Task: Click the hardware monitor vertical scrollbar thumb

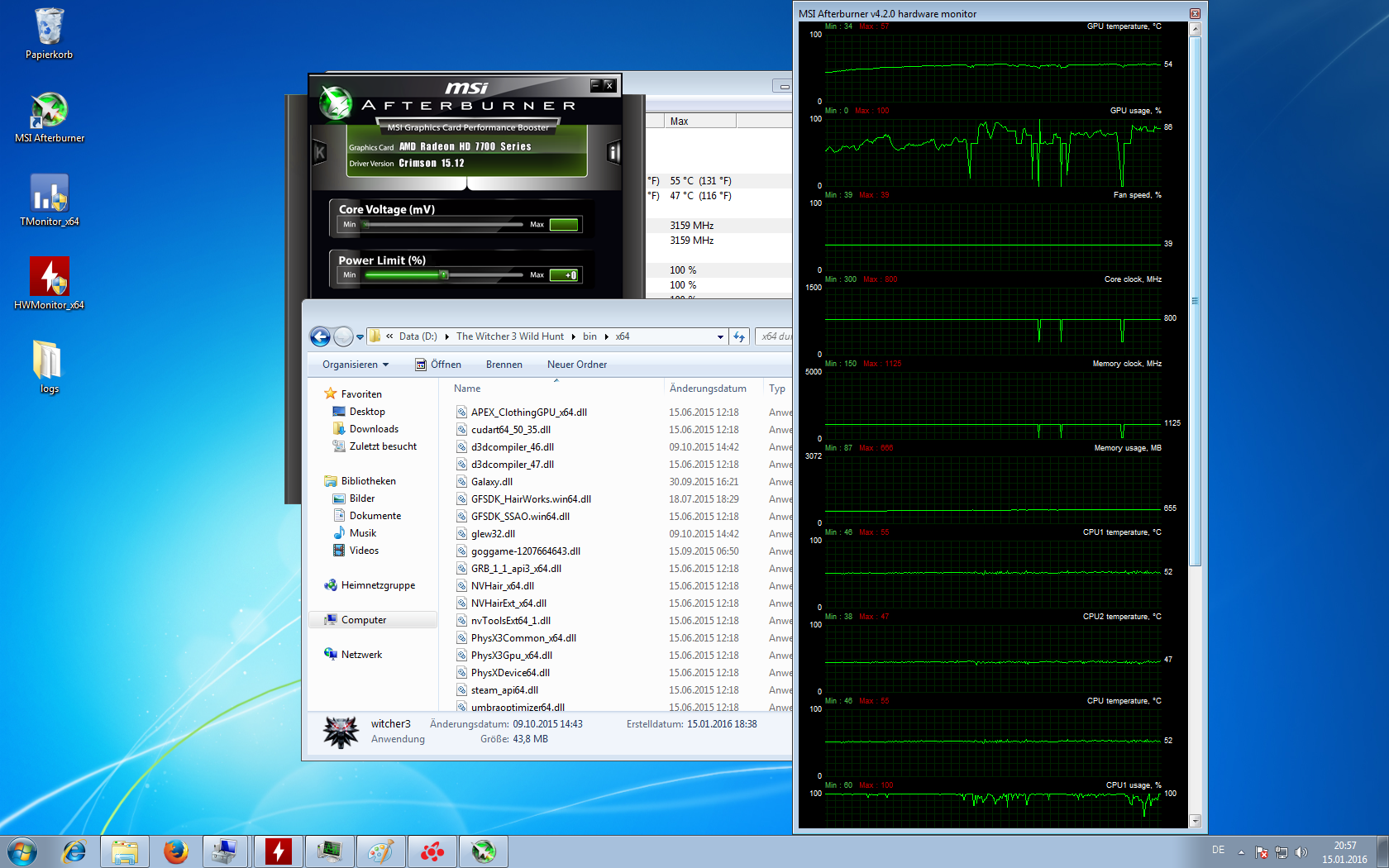Action: (1195, 302)
